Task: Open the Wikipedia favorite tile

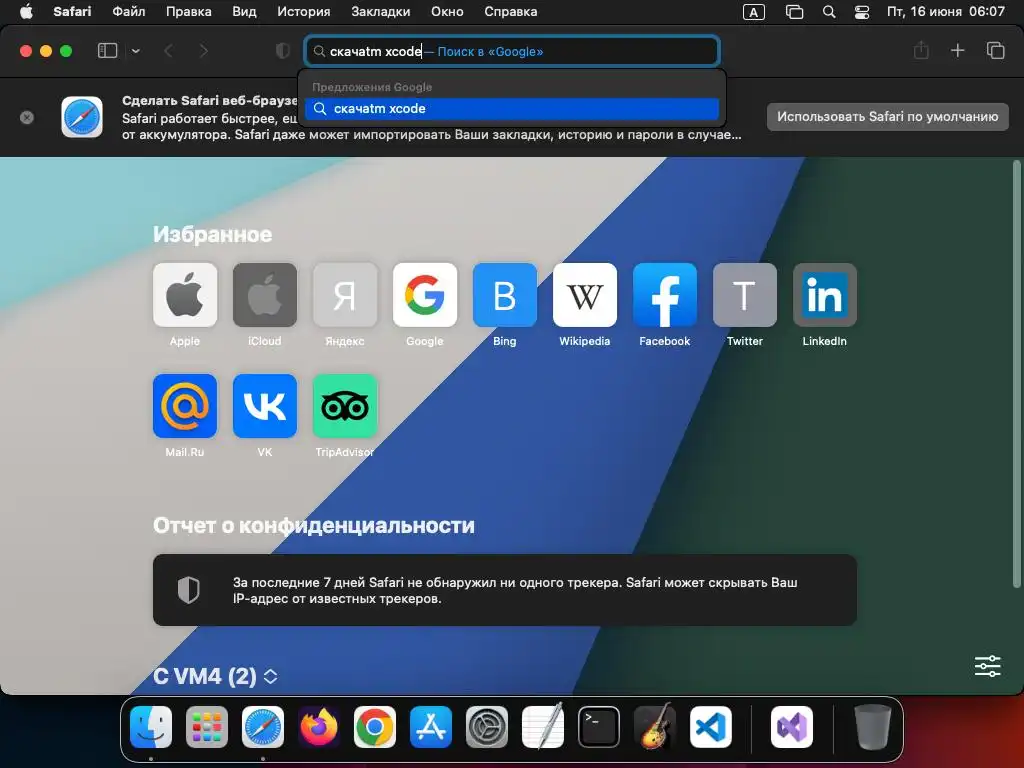Action: [x=584, y=295]
